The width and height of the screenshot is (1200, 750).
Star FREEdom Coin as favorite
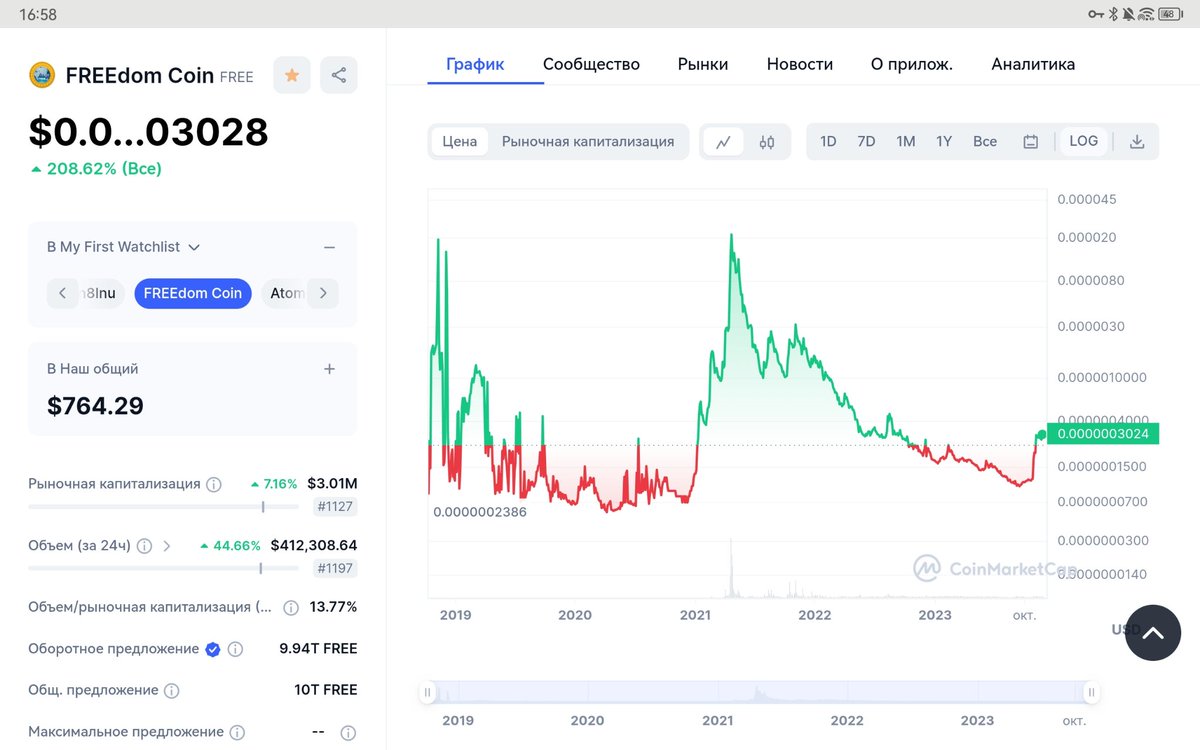point(292,75)
